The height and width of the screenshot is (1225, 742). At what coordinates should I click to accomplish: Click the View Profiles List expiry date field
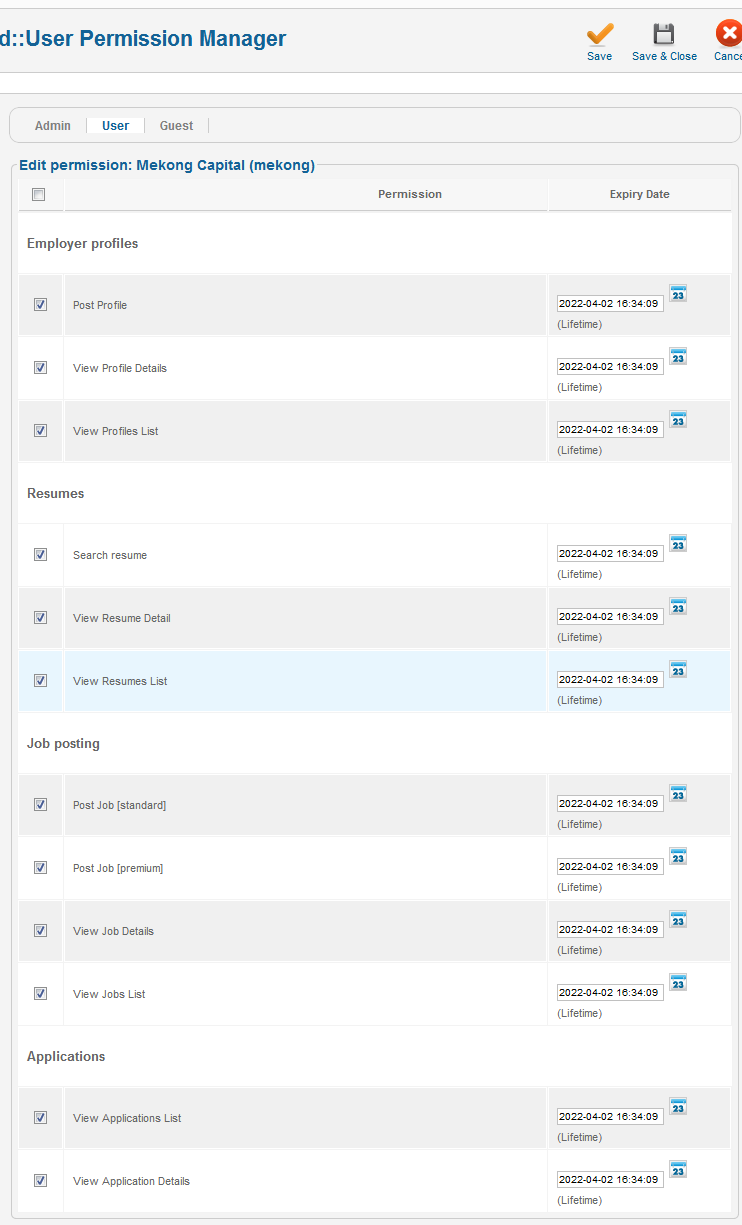pyautogui.click(x=610, y=430)
